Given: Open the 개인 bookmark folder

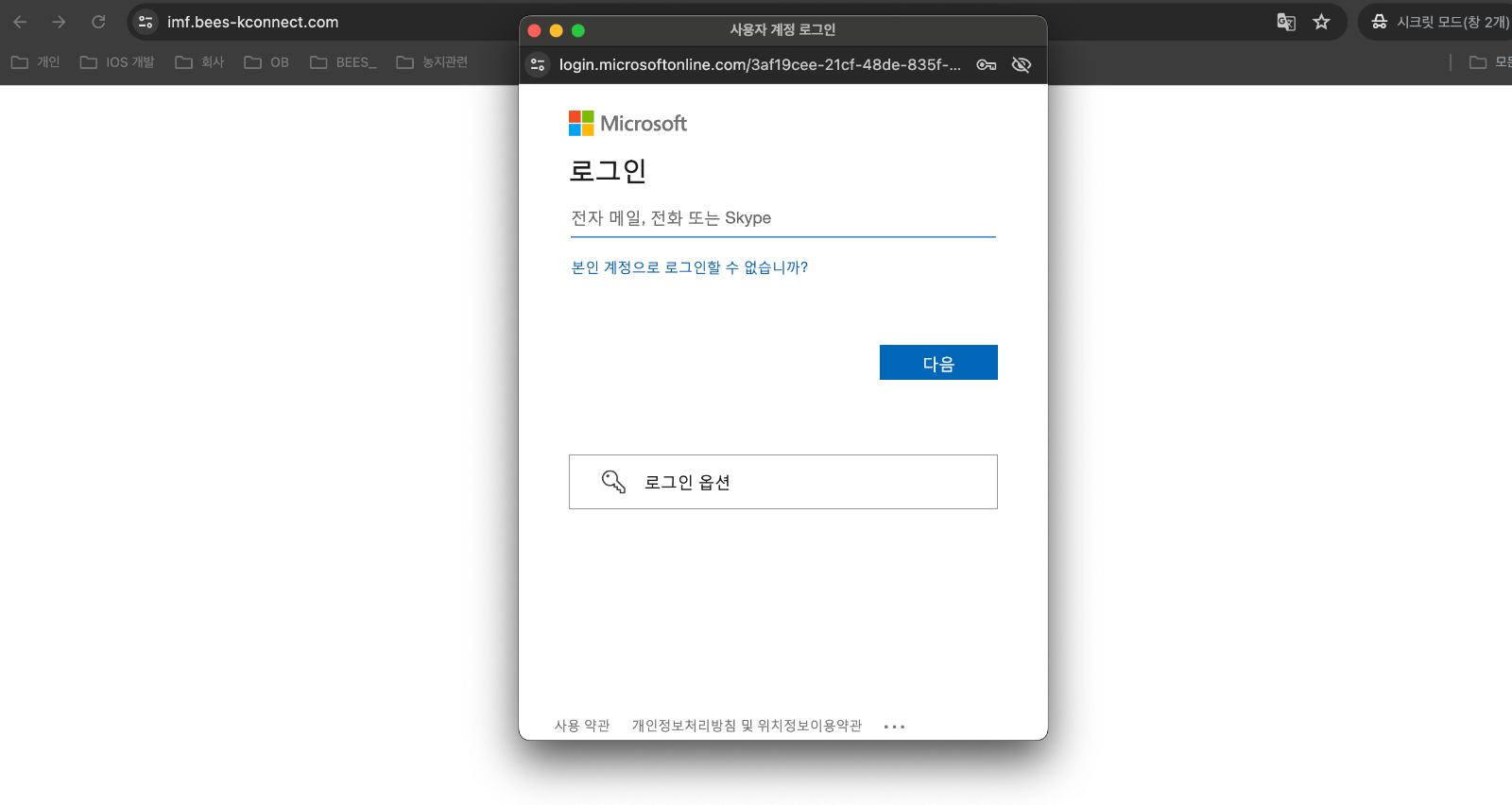Looking at the screenshot, I should click(35, 62).
